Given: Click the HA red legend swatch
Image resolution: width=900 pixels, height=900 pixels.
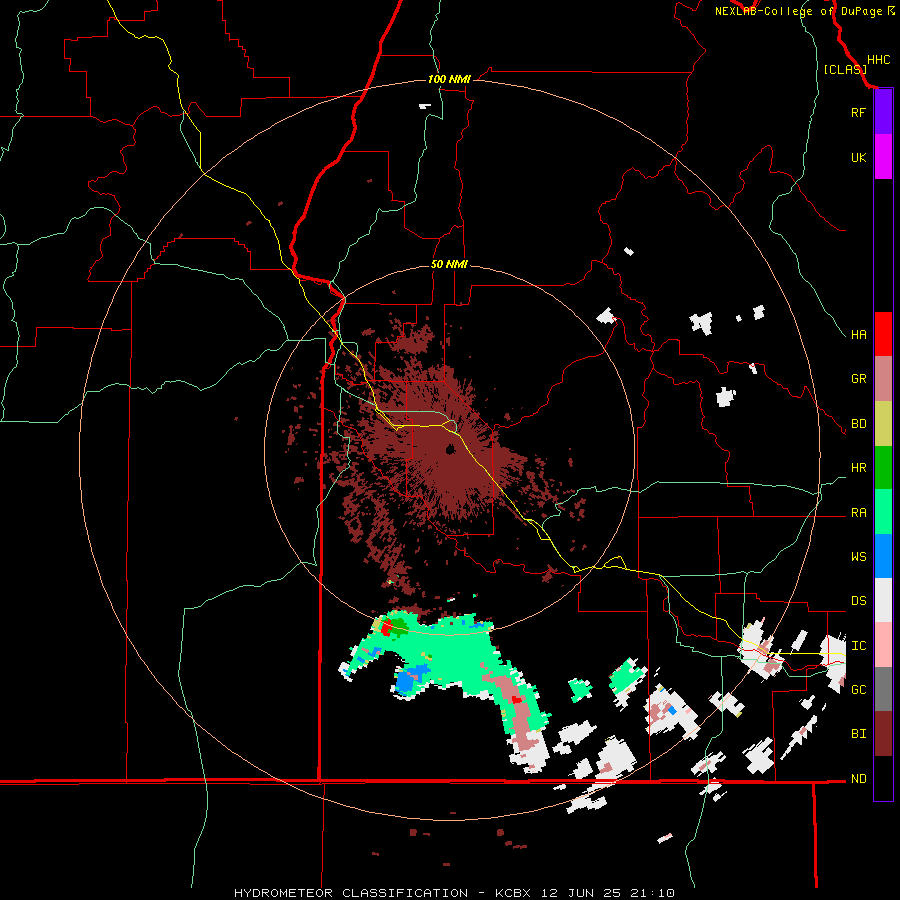Looking at the screenshot, I should click(883, 334).
